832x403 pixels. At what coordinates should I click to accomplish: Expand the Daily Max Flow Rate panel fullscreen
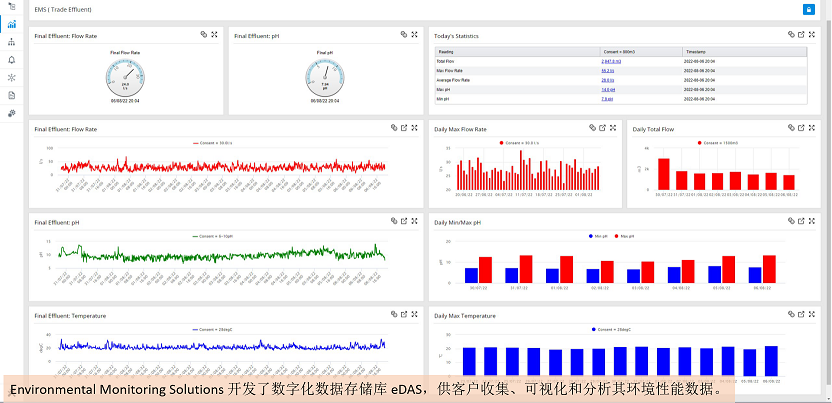pyautogui.click(x=613, y=128)
